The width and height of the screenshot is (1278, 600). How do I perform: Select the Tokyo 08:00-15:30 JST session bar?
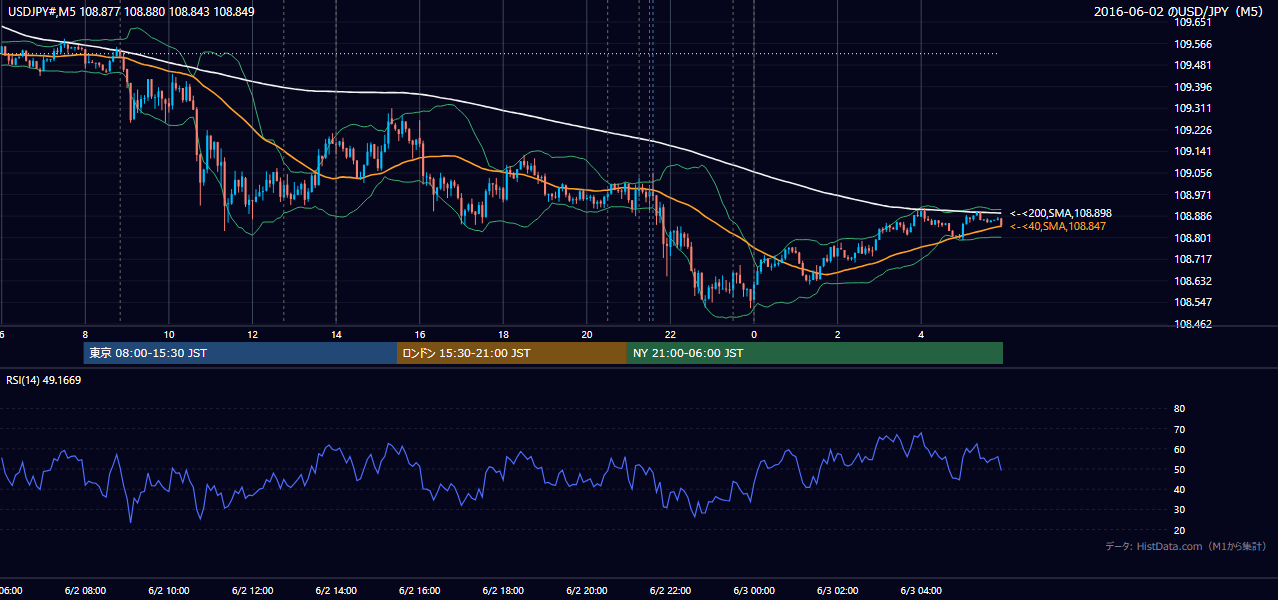point(241,353)
